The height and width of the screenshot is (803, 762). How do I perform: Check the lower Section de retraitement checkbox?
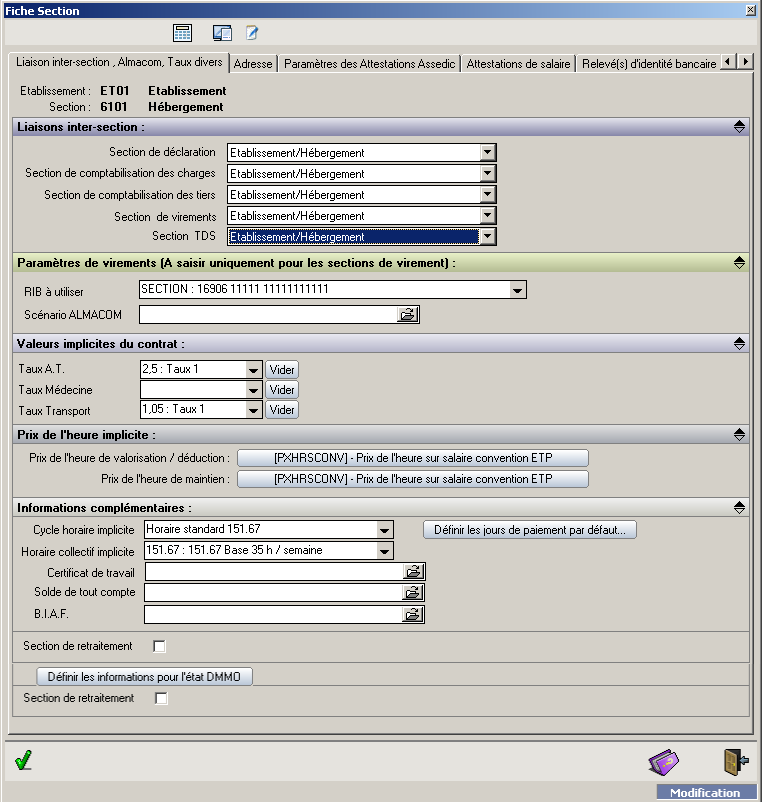(162, 698)
